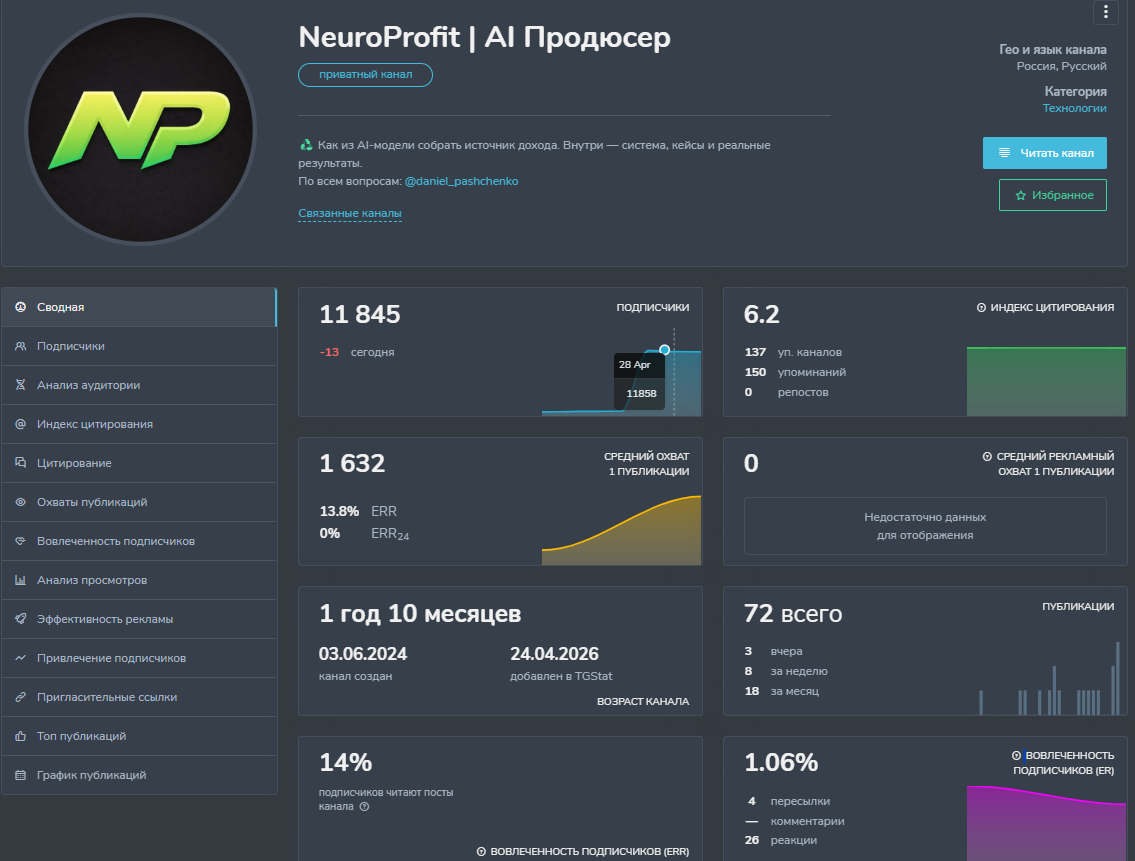Open the Технологии category link

tap(1074, 109)
